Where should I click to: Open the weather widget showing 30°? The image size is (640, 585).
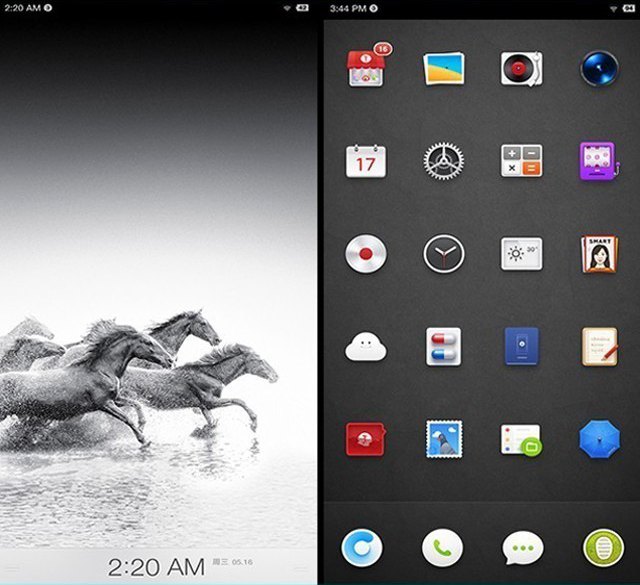(x=521, y=254)
